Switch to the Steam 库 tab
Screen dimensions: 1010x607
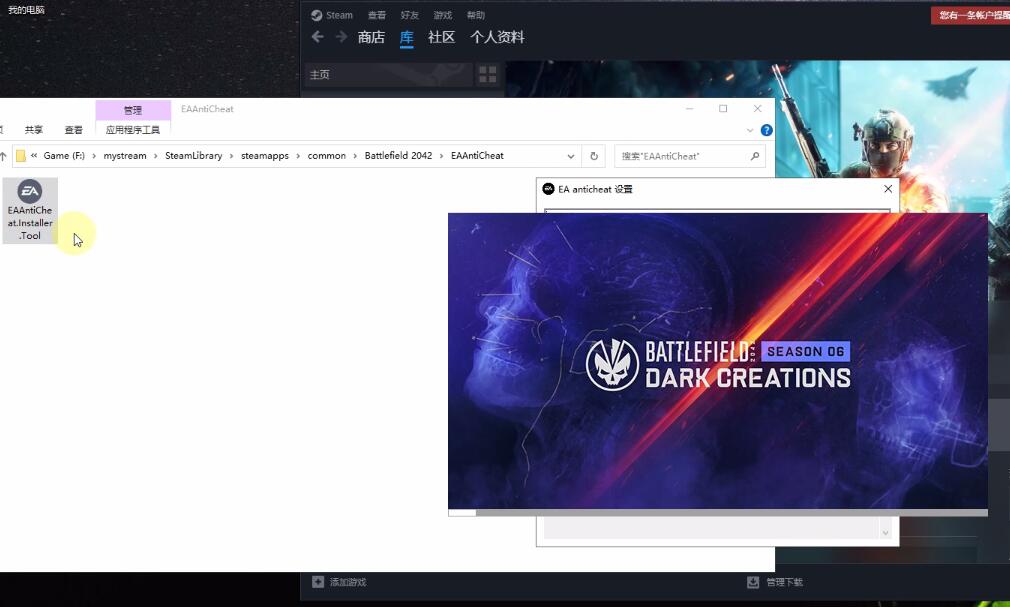pos(406,37)
